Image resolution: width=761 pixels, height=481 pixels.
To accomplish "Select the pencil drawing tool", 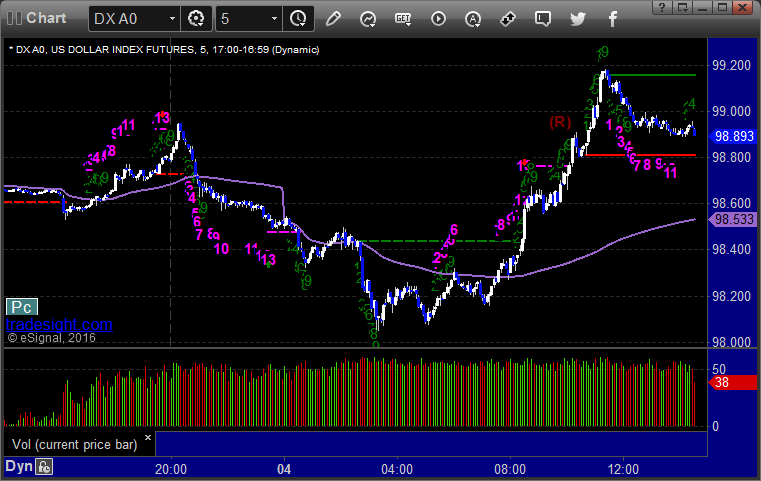I will pyautogui.click(x=333, y=19).
